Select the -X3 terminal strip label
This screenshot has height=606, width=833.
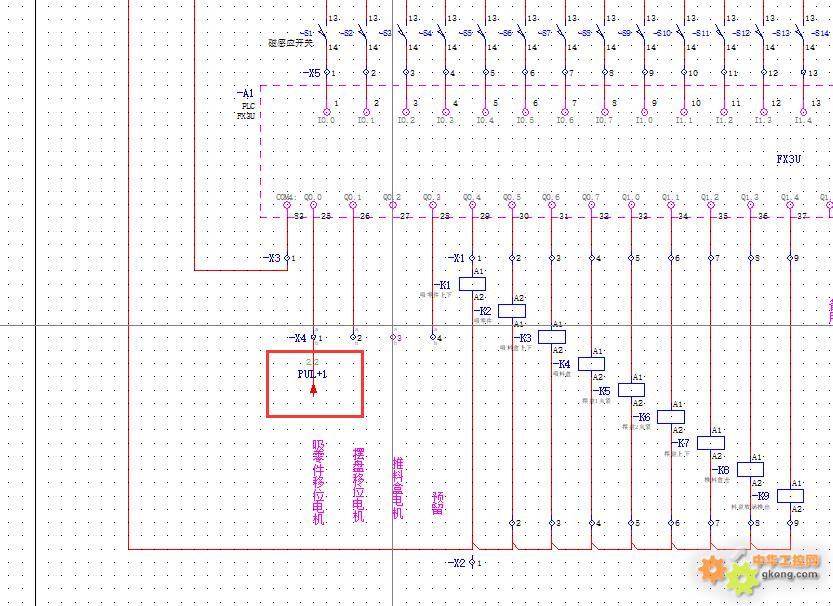coord(272,258)
